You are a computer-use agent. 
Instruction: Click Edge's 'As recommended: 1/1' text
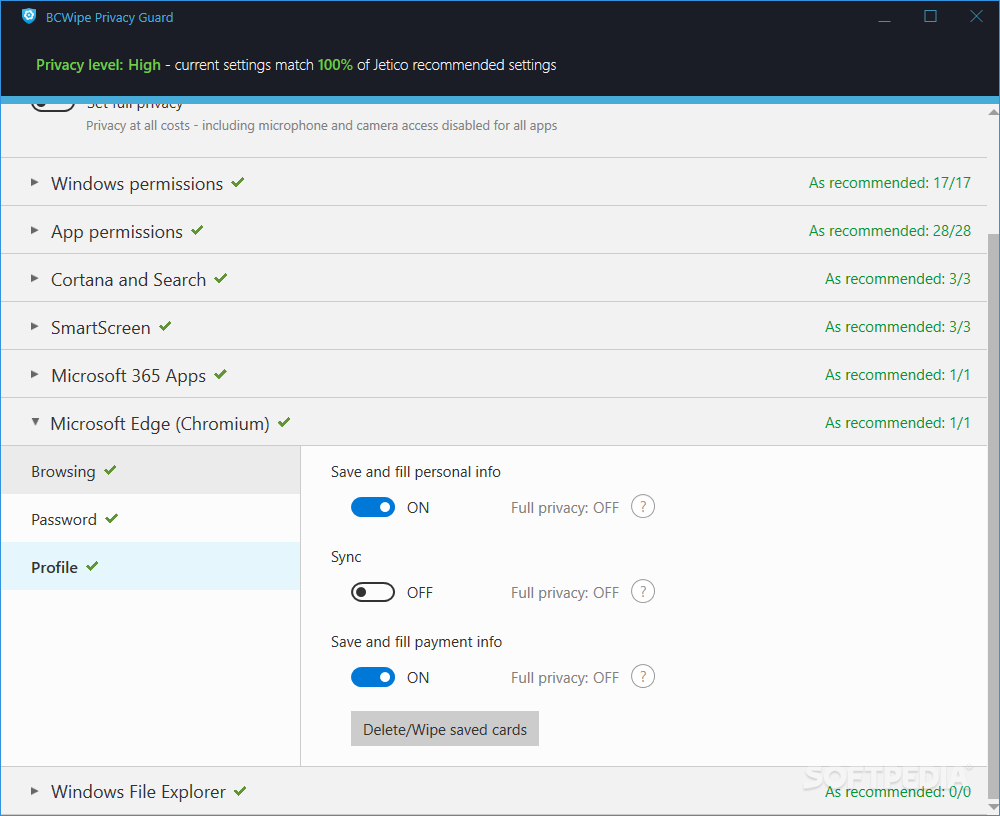tap(898, 422)
